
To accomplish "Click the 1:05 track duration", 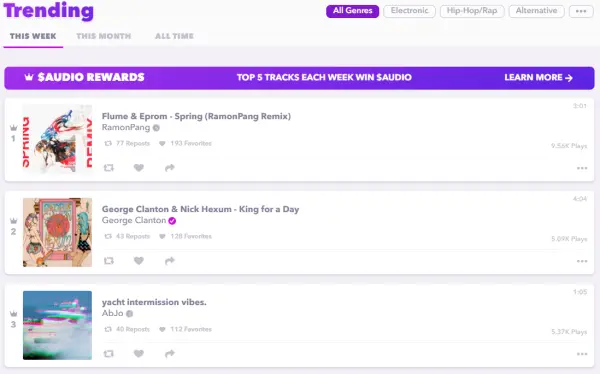I will click(x=580, y=292).
